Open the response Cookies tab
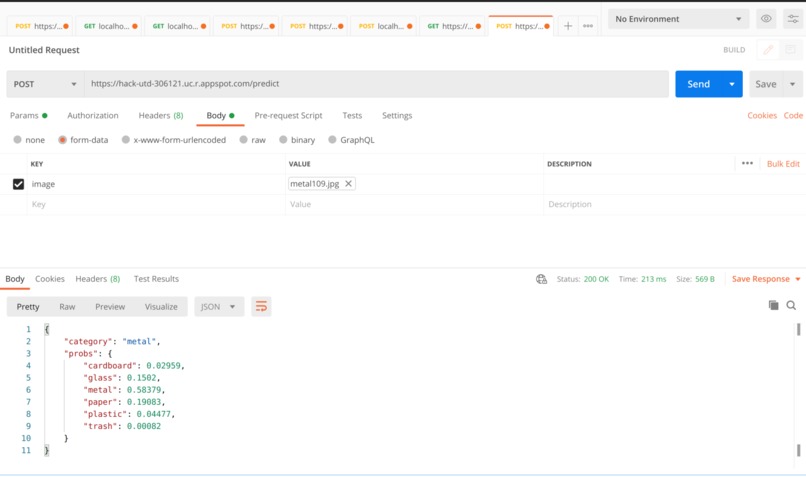 (50, 279)
